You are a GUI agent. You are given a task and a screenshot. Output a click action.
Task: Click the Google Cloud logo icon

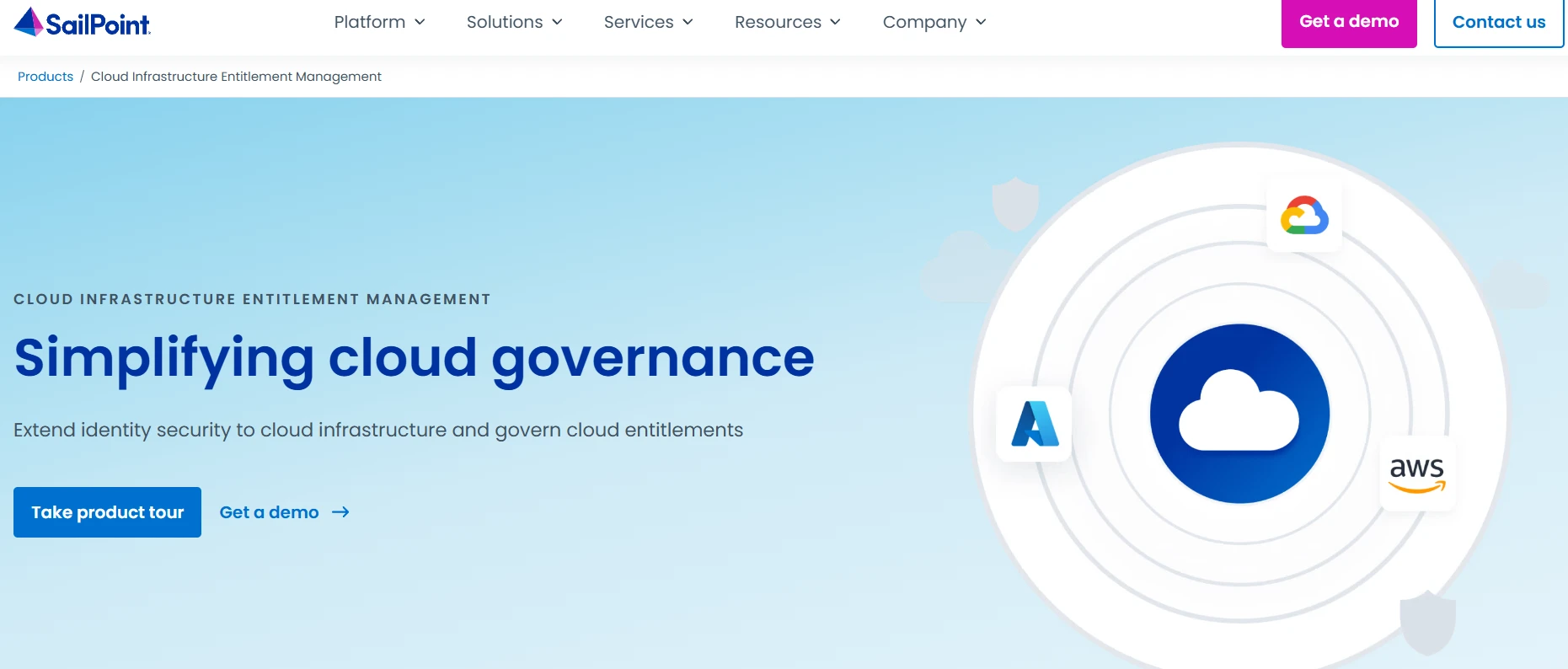click(x=1304, y=215)
